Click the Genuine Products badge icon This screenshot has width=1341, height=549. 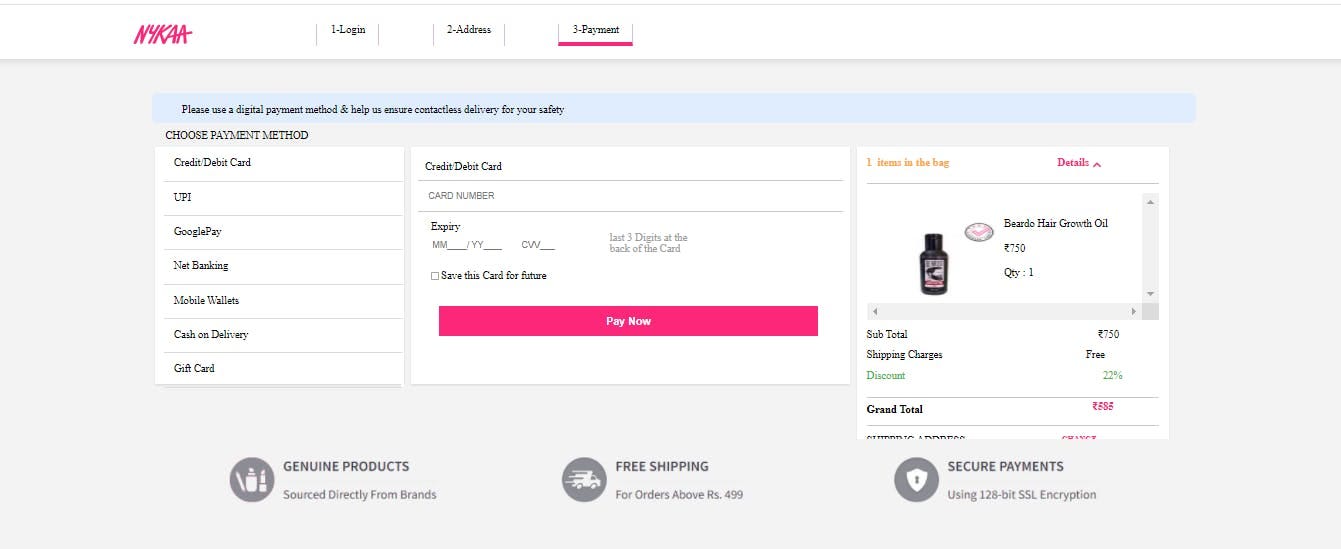coord(251,480)
